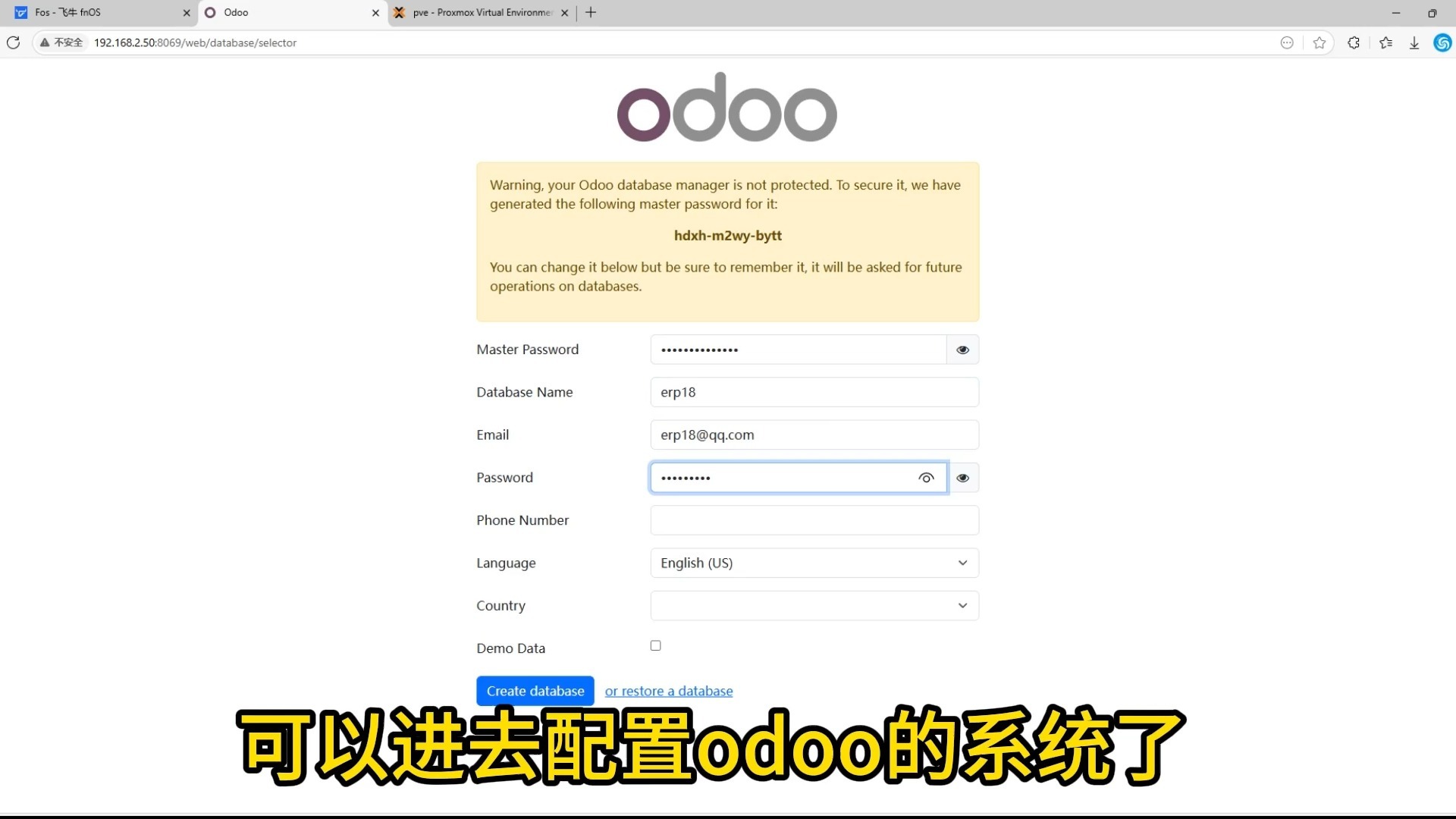
Task: Open the Edge Copilot sidebar icon
Action: (1442, 42)
